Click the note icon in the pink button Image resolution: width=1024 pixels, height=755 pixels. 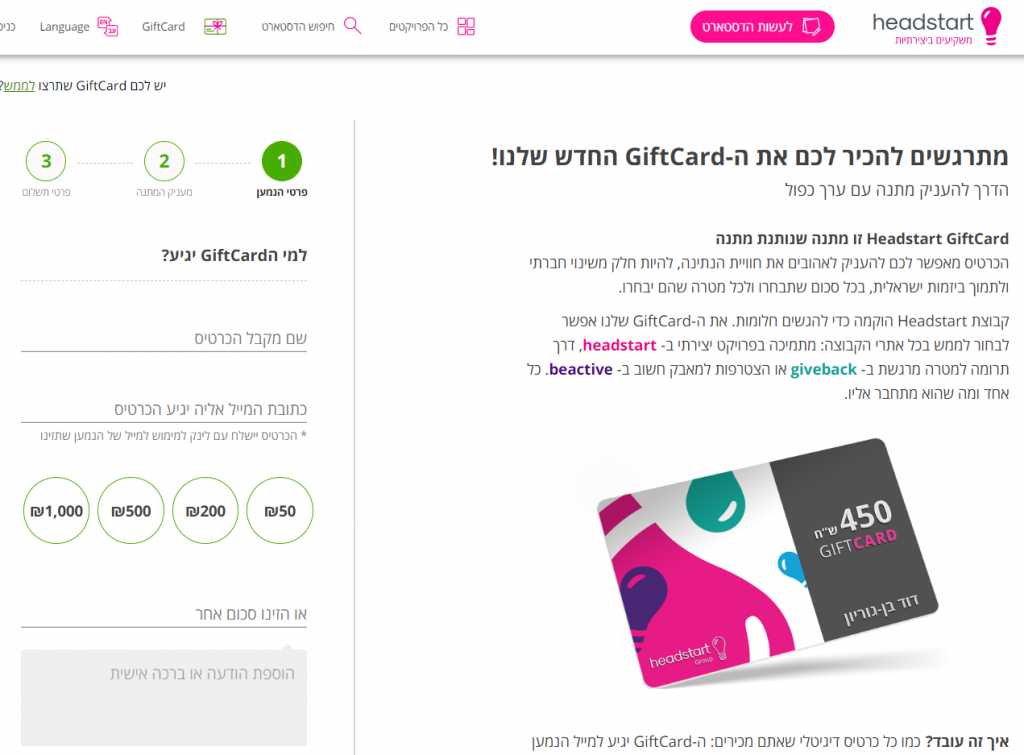pyautogui.click(x=811, y=26)
